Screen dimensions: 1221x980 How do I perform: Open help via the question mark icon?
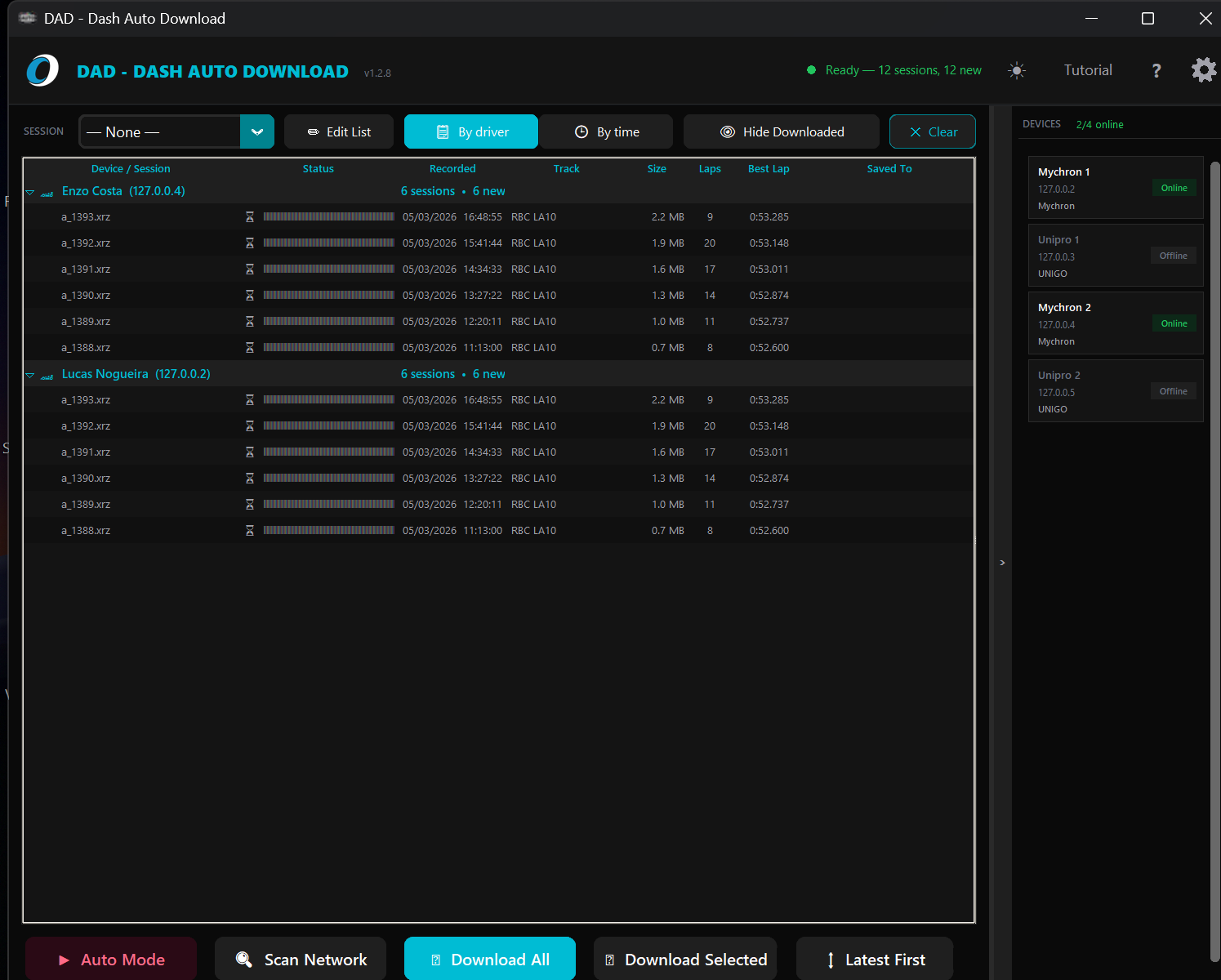click(1156, 71)
